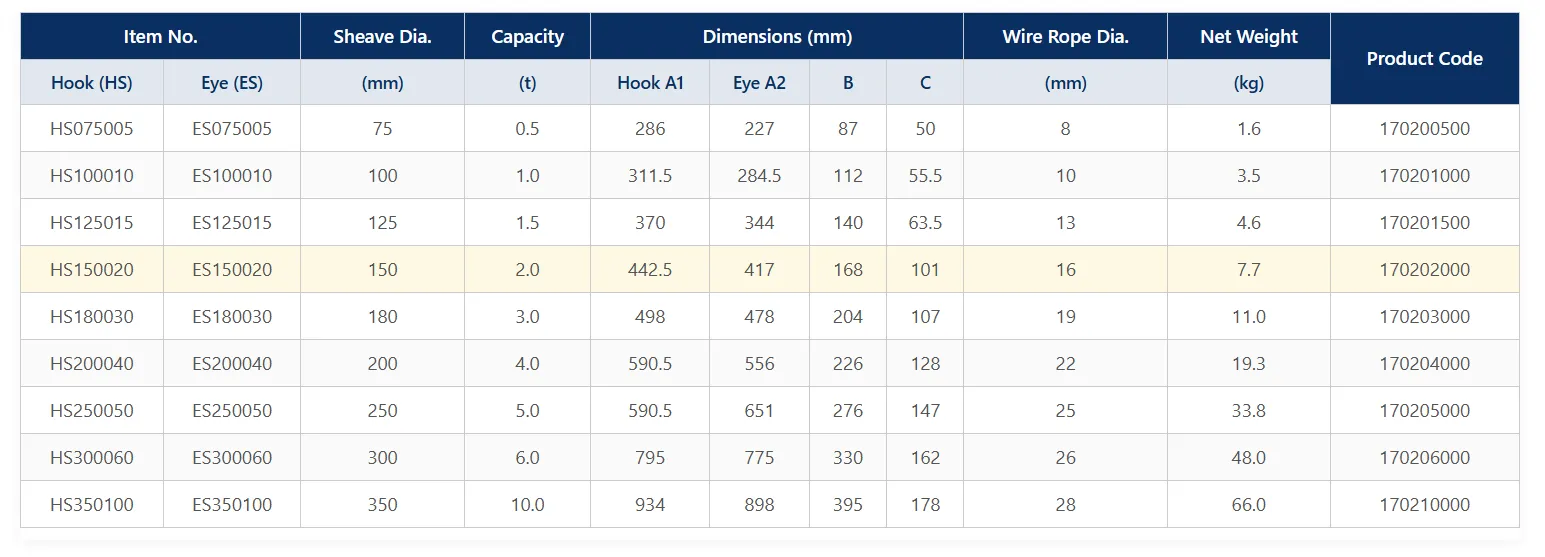Click product code 170202000
The image size is (1545, 557).
1424,270
